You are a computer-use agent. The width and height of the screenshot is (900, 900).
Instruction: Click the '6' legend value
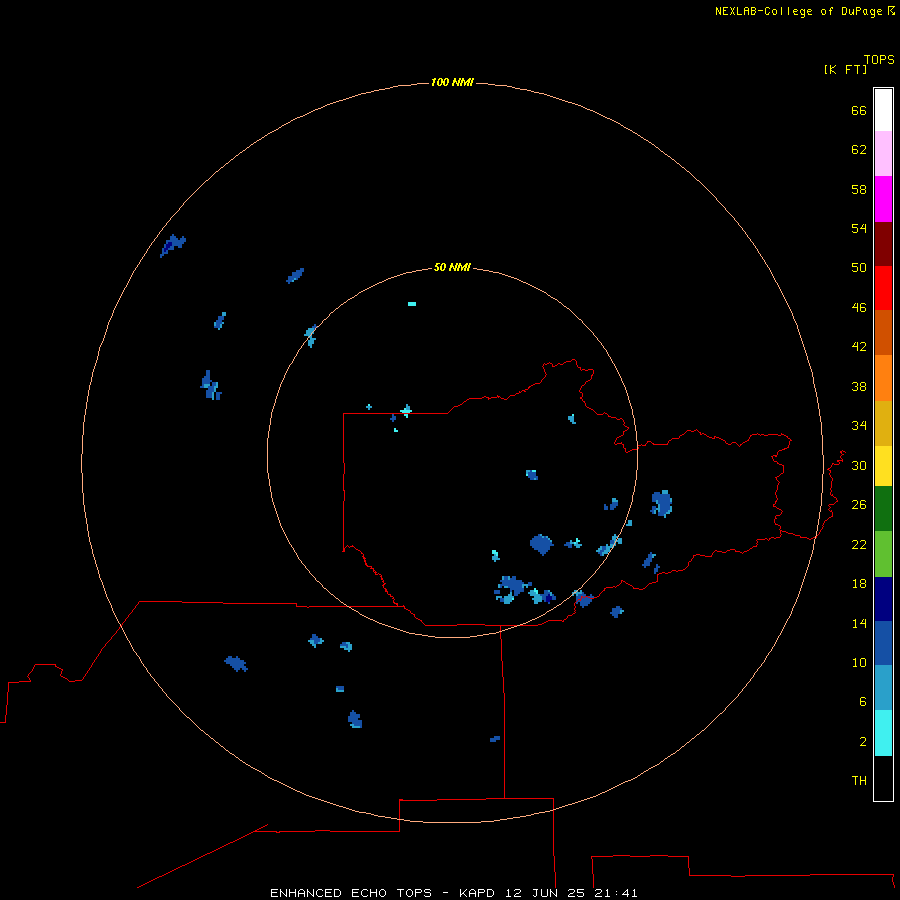pos(863,702)
